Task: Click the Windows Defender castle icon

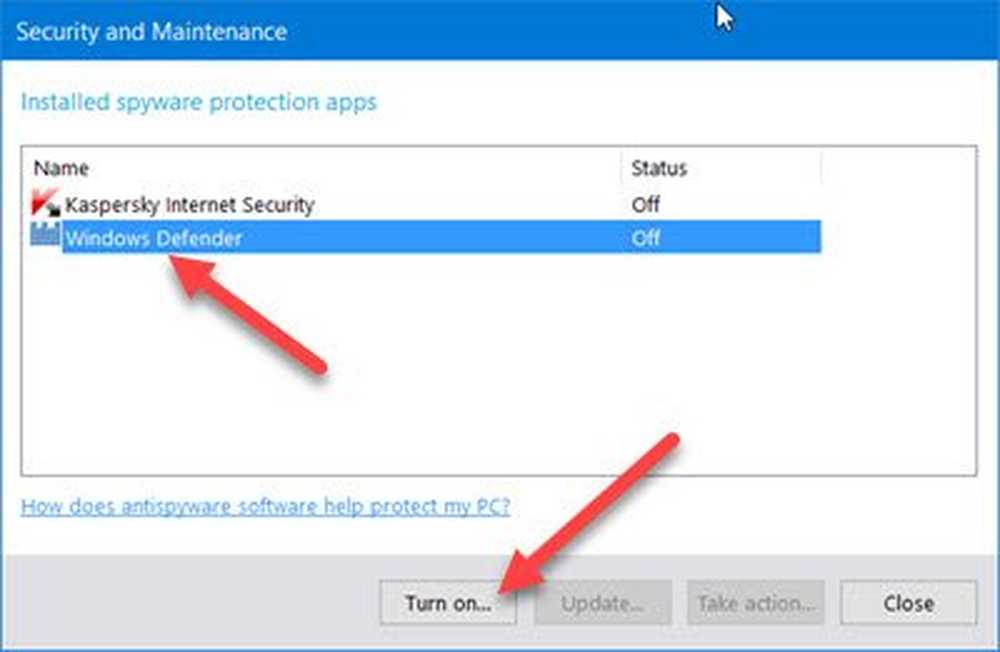Action: coord(45,237)
